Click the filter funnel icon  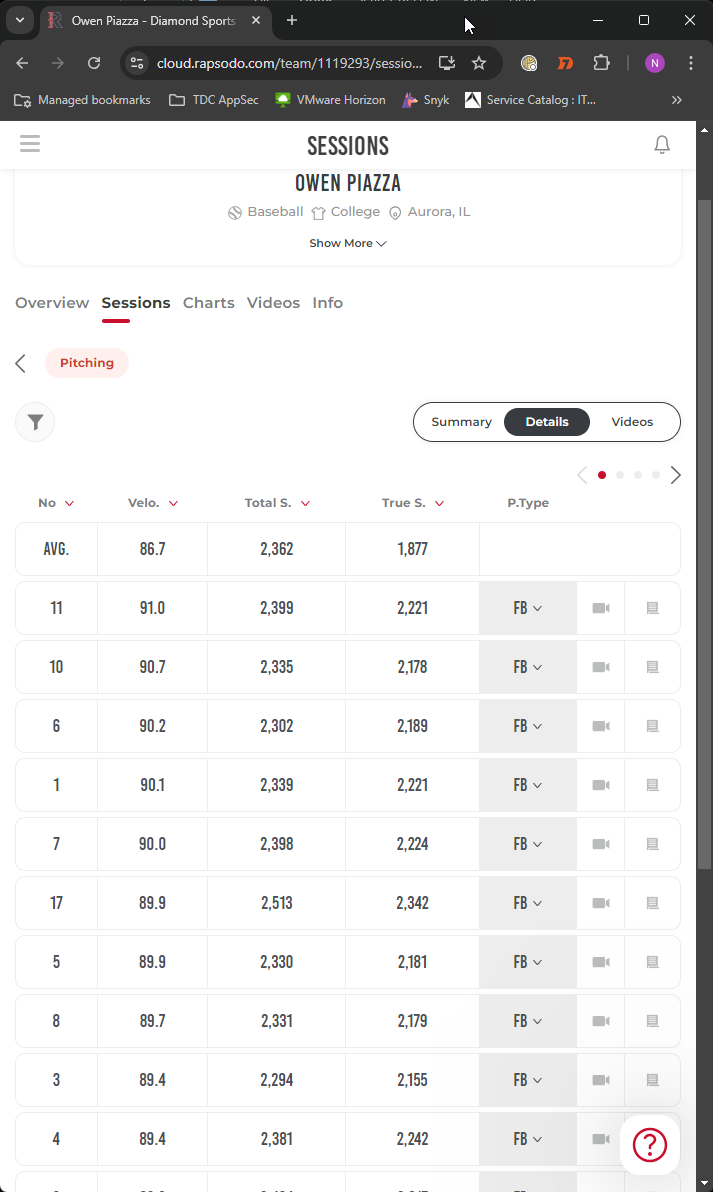(x=35, y=422)
